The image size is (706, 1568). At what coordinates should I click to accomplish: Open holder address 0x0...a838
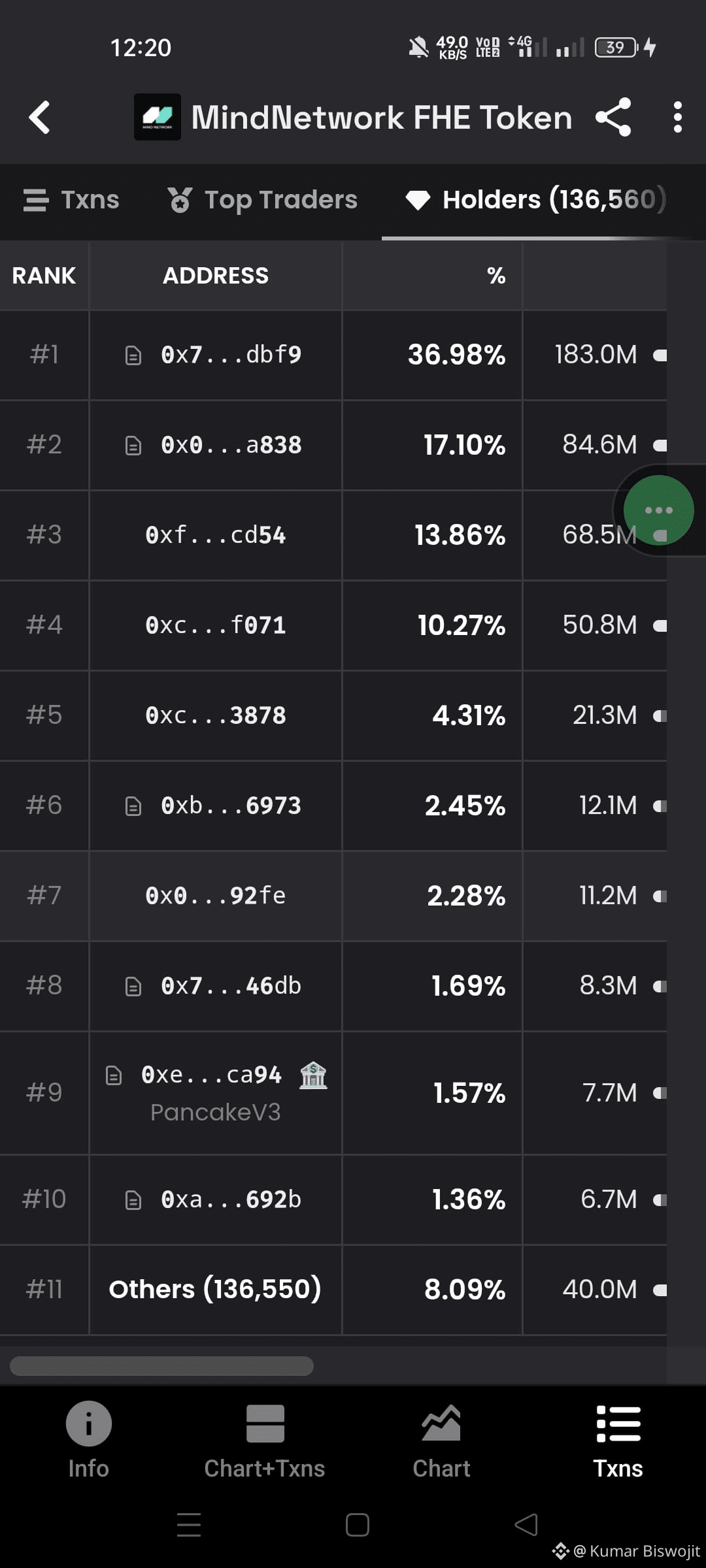click(231, 445)
